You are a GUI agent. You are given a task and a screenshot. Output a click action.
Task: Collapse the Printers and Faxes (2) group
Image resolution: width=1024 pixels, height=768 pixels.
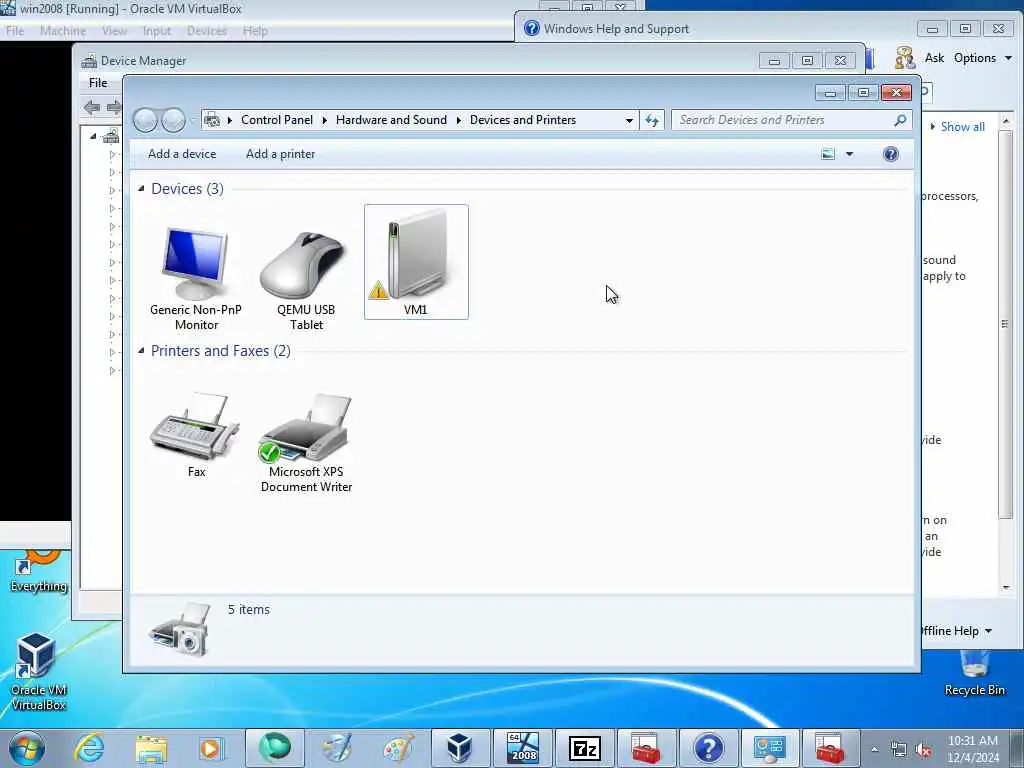pos(141,350)
